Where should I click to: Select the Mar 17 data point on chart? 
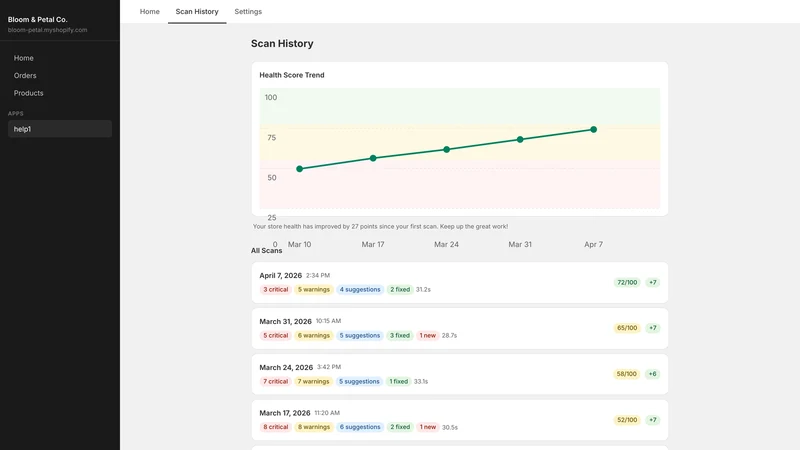pos(373,158)
